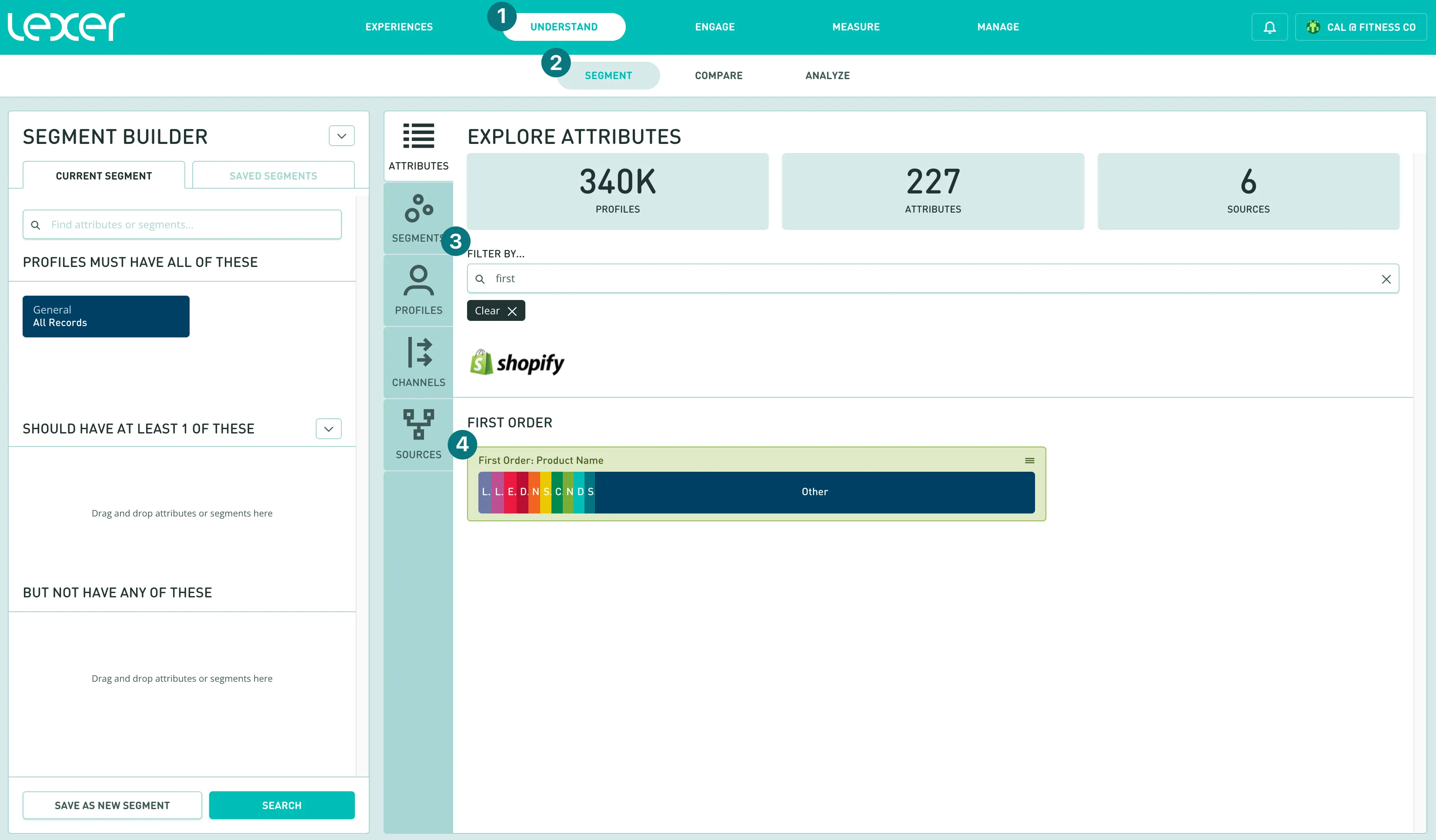Collapse Should Have At Least 1 section
The image size is (1436, 840).
328,429
